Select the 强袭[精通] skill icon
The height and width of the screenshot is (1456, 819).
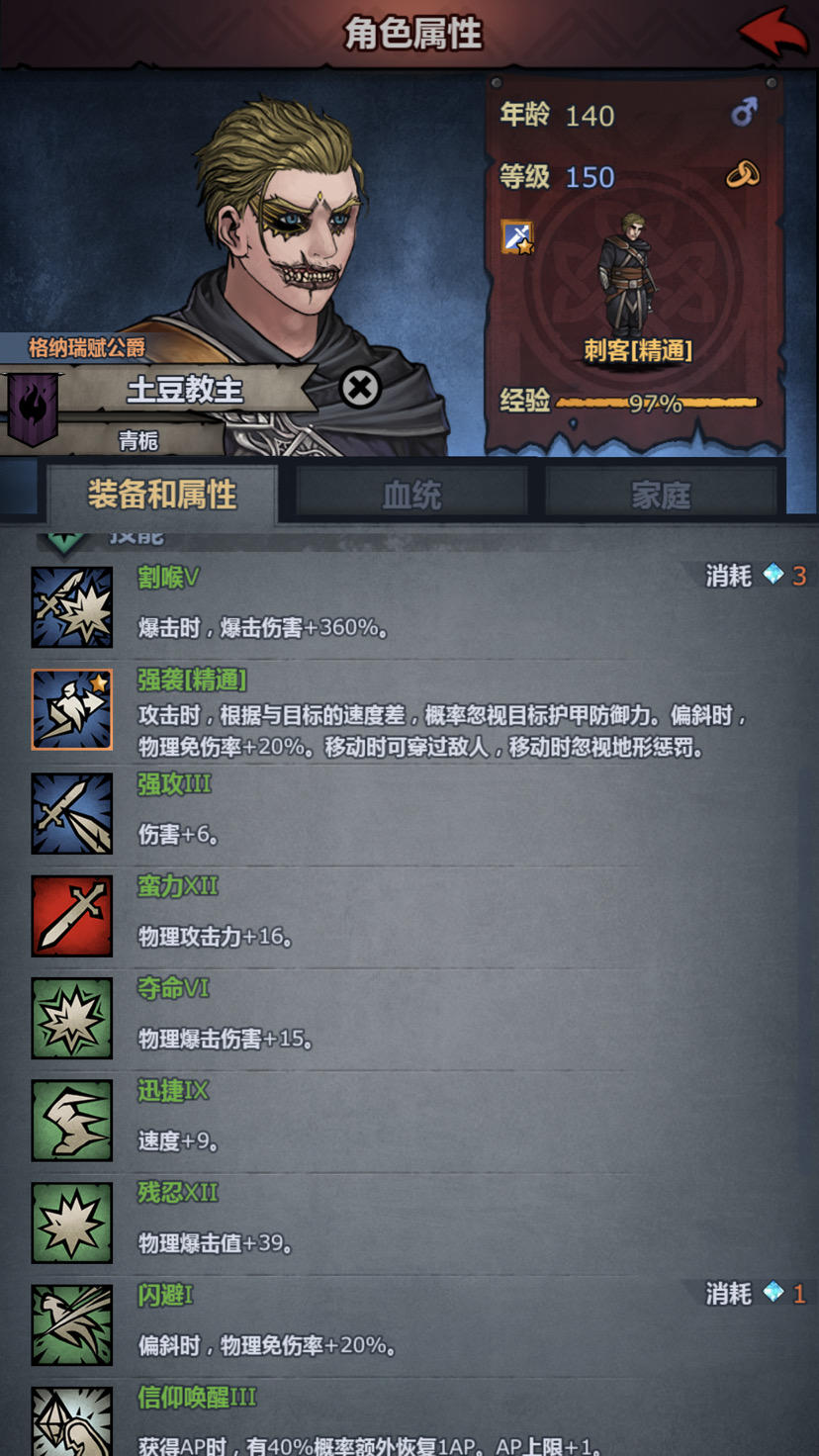coord(71,709)
